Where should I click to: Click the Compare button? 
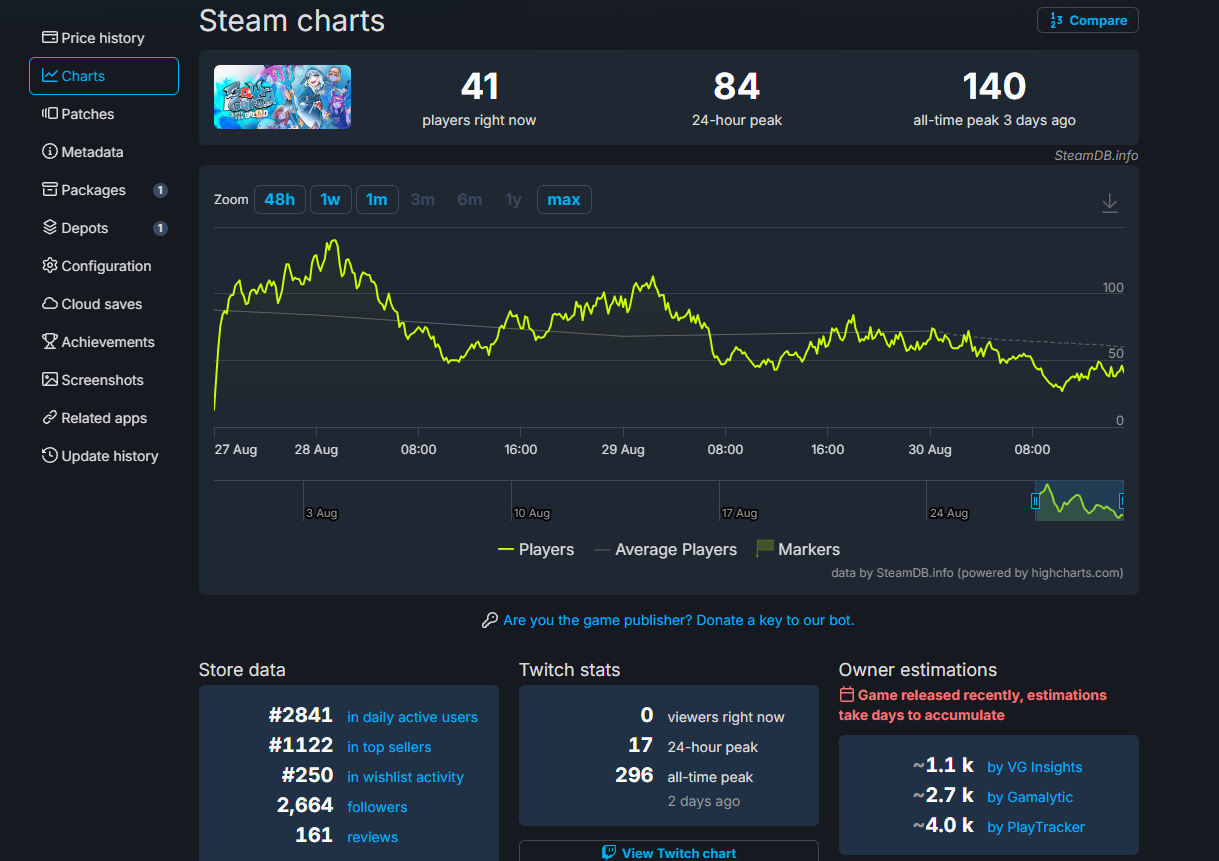click(x=1088, y=20)
